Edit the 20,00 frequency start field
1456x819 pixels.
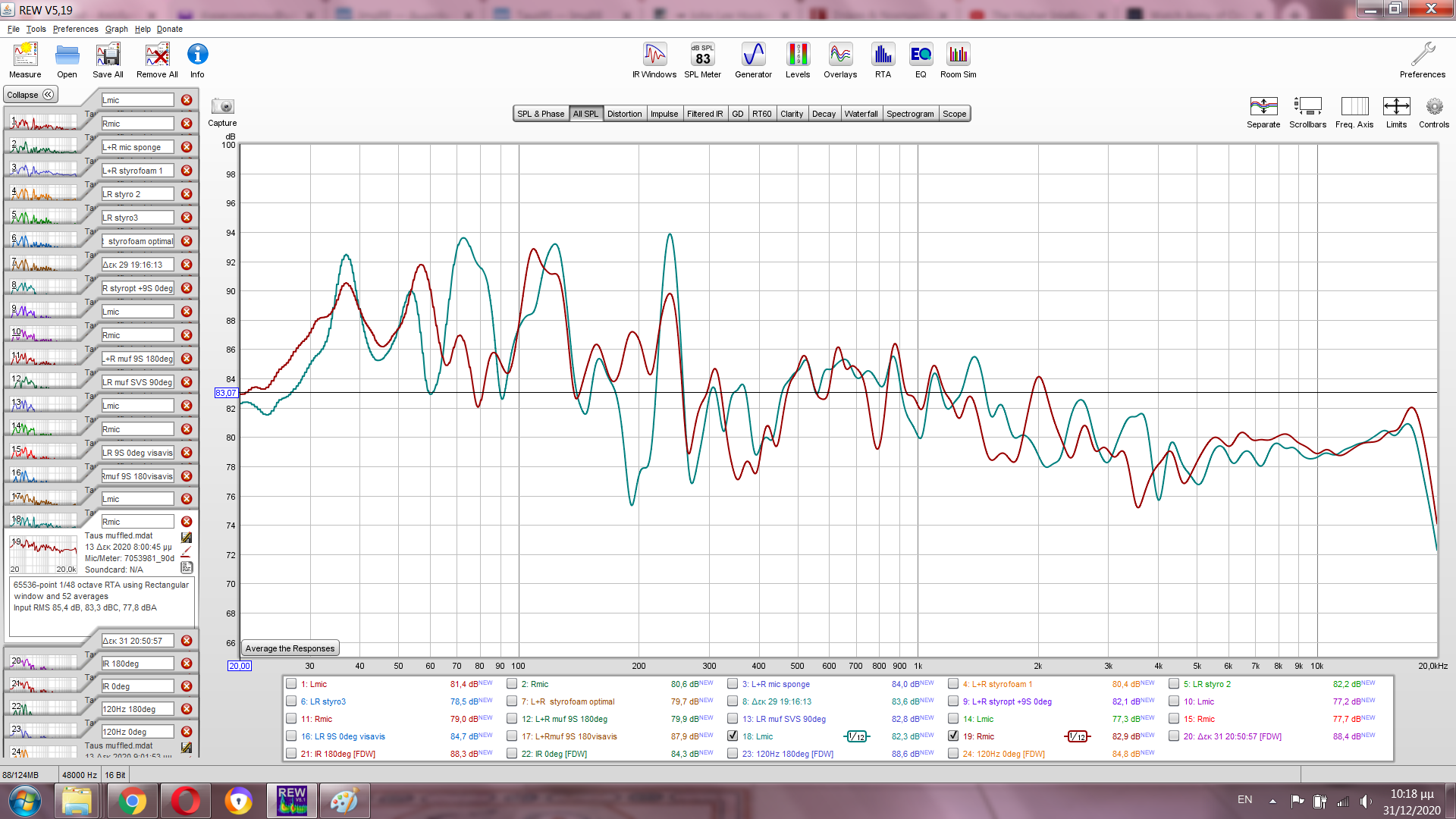[239, 666]
